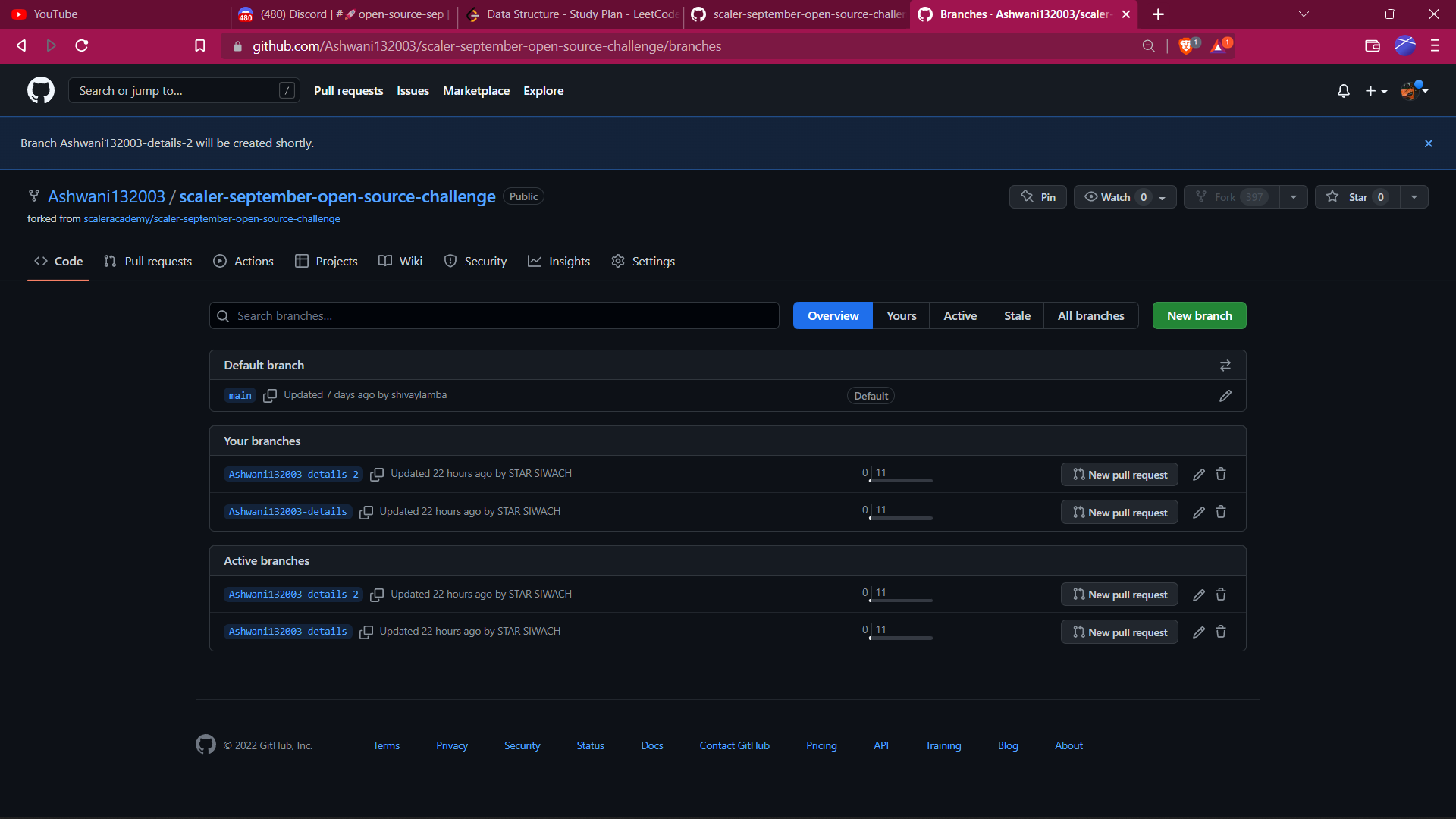Dismiss the branch creation banner
The width and height of the screenshot is (1456, 819).
click(x=1428, y=143)
